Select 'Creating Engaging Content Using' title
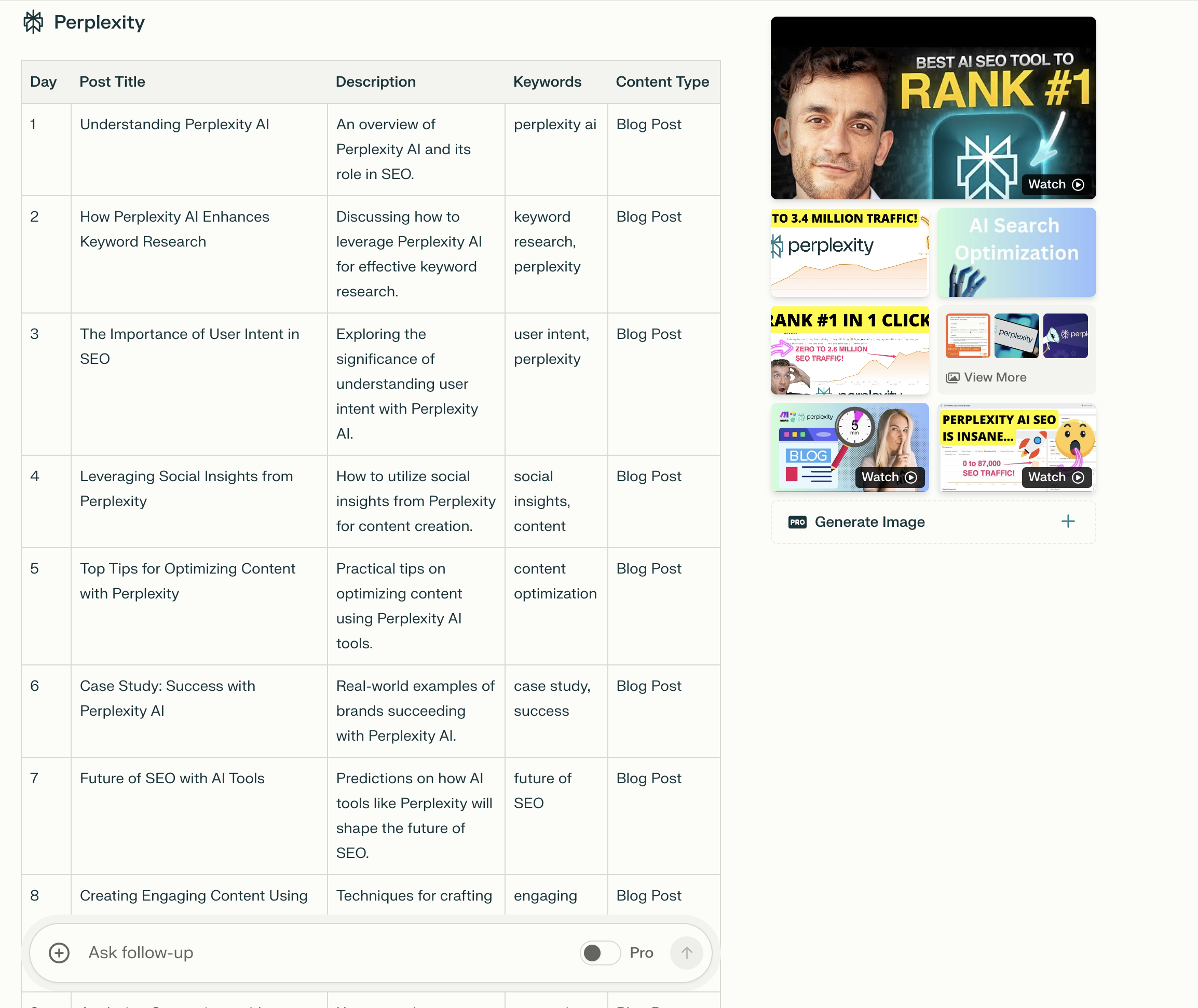 click(194, 895)
